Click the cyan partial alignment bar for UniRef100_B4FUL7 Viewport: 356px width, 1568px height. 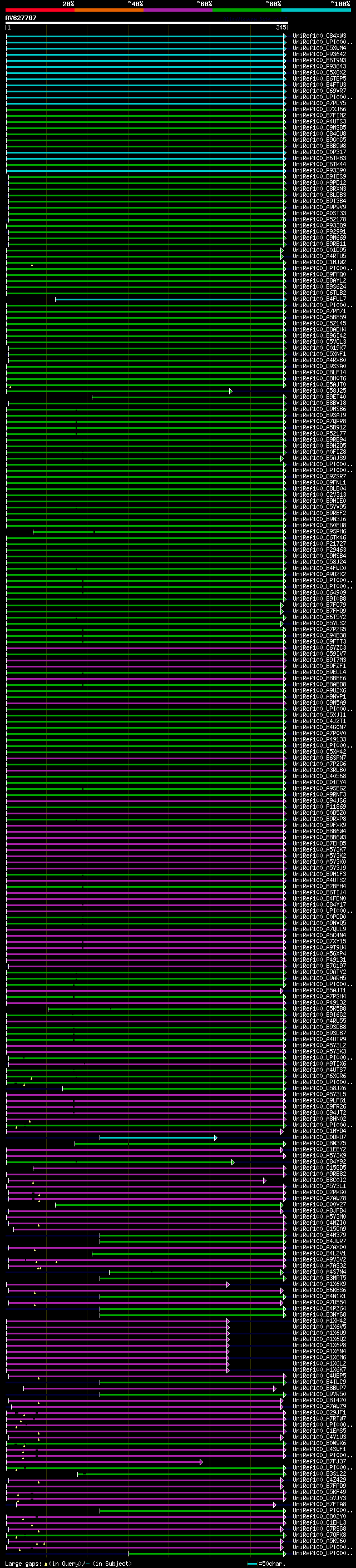[170, 299]
